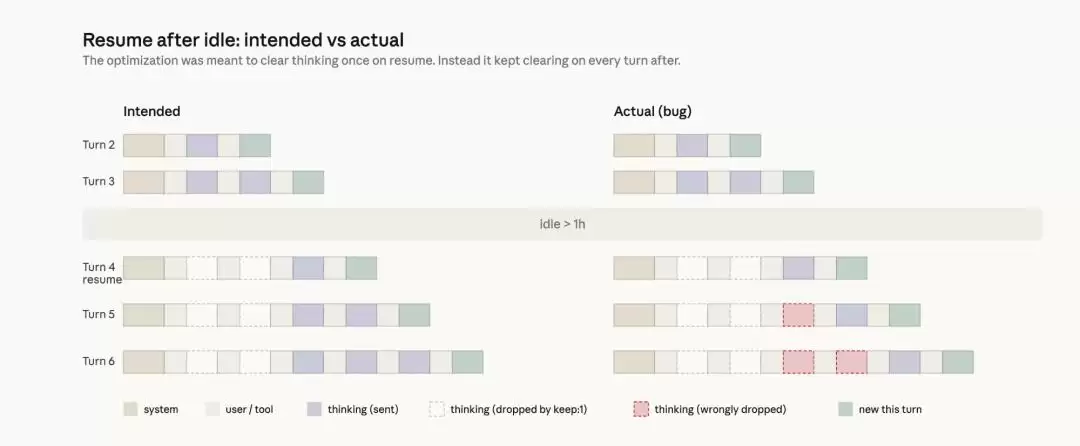Click the Actual (bug) column heading

click(x=654, y=111)
